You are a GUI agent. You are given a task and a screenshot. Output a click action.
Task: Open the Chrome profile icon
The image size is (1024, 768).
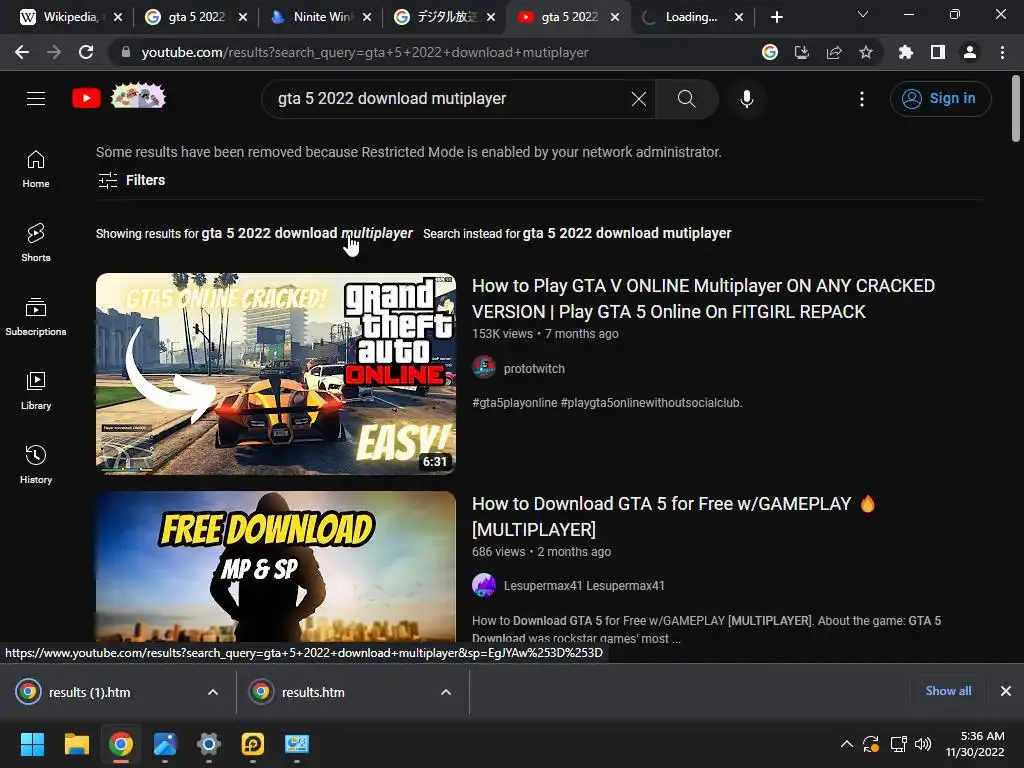click(x=970, y=52)
